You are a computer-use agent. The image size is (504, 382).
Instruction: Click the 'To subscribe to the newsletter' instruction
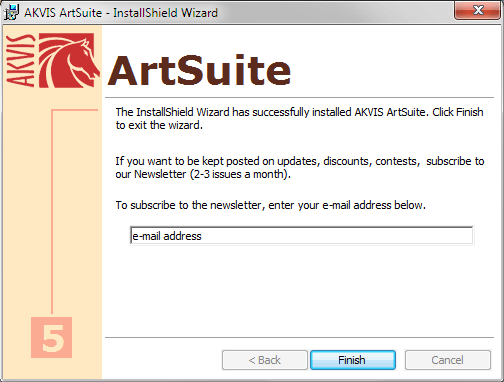pos(271,205)
